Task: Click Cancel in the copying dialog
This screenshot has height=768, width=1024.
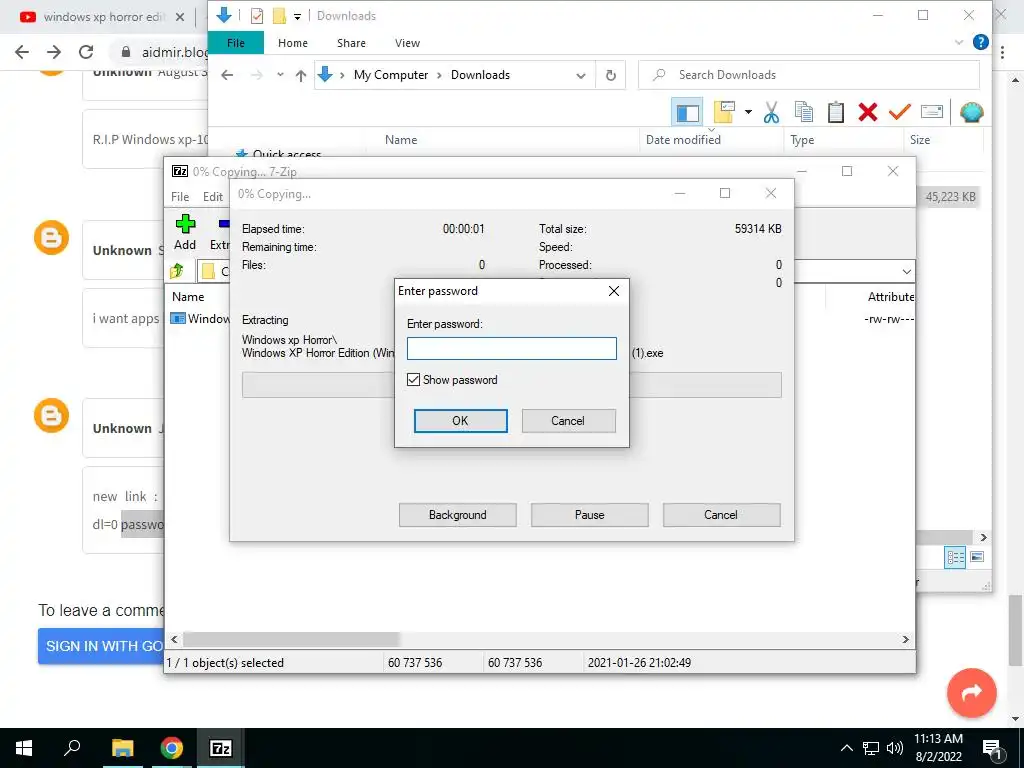Action: click(x=721, y=515)
